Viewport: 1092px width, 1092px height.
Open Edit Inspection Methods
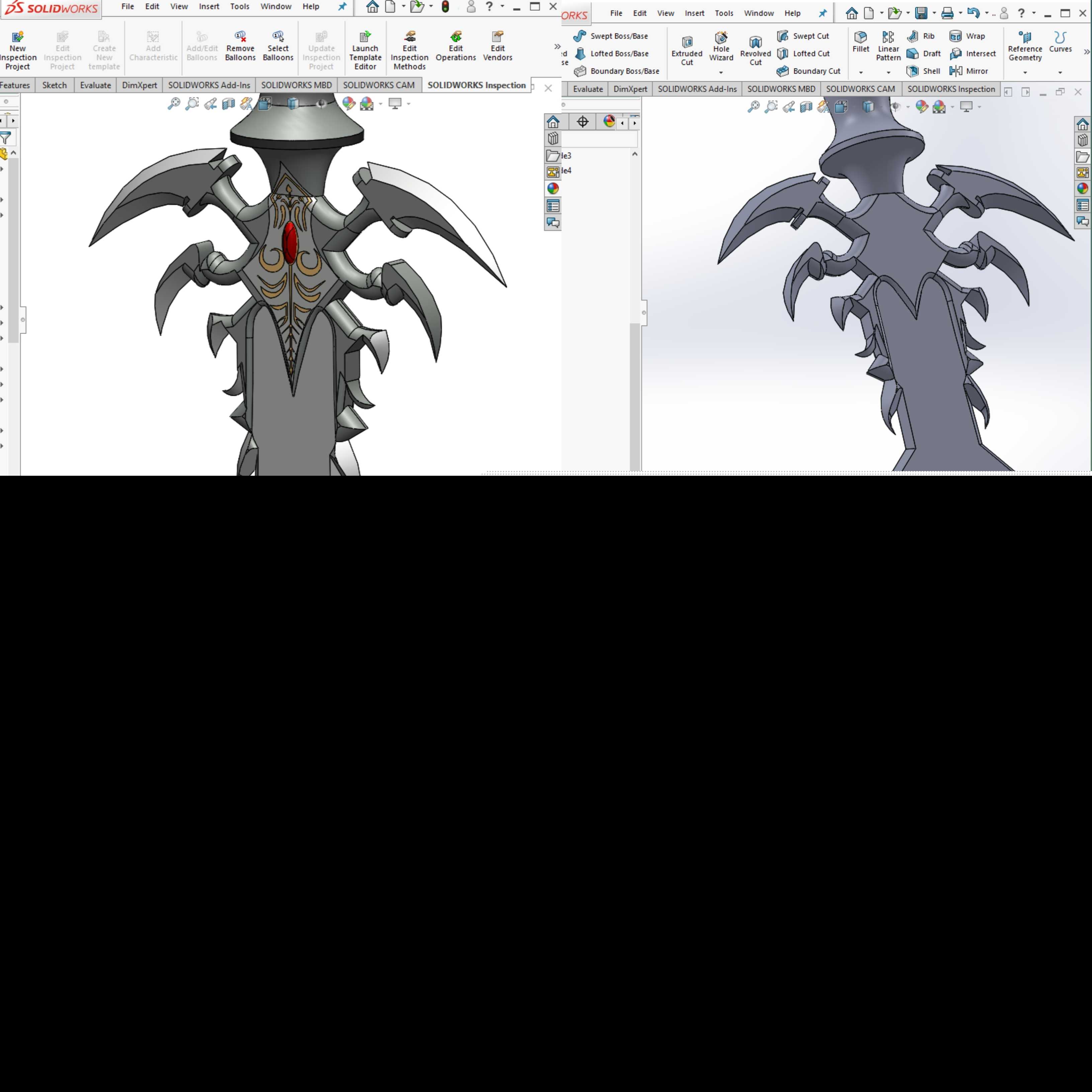410,51
